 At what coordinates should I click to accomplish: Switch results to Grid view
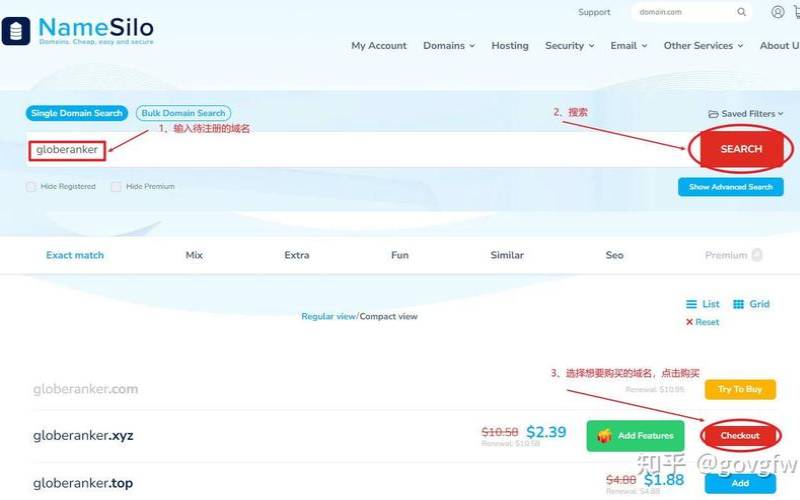751,304
